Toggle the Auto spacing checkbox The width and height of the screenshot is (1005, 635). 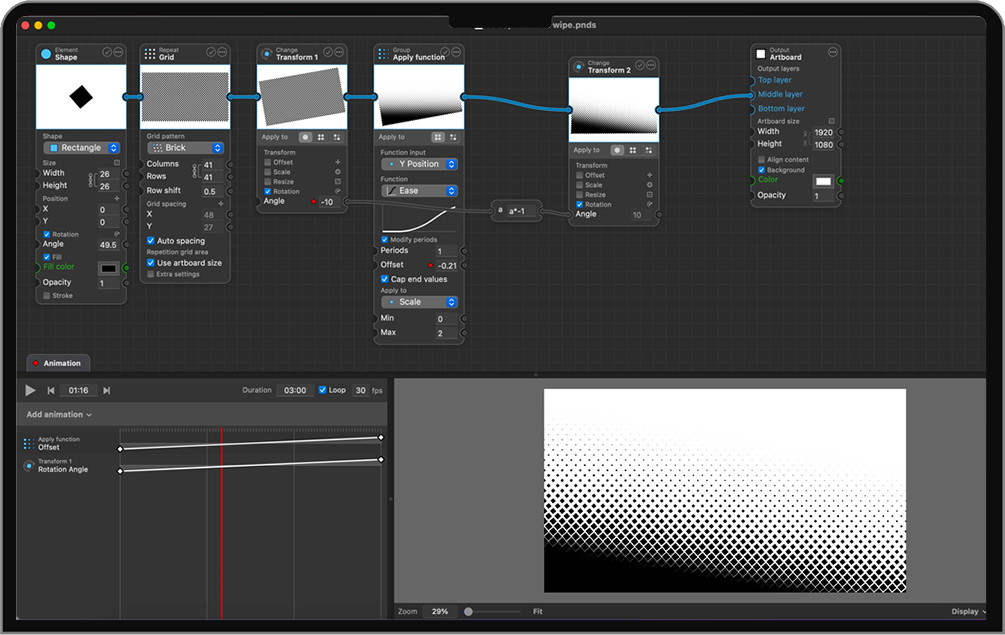[x=151, y=241]
